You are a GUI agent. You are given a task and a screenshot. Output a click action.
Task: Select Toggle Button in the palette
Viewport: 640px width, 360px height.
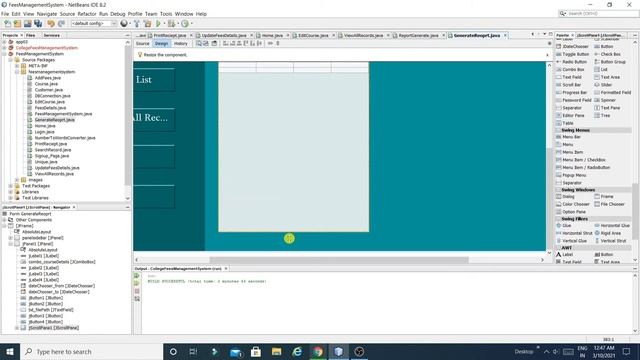[x=573, y=54]
